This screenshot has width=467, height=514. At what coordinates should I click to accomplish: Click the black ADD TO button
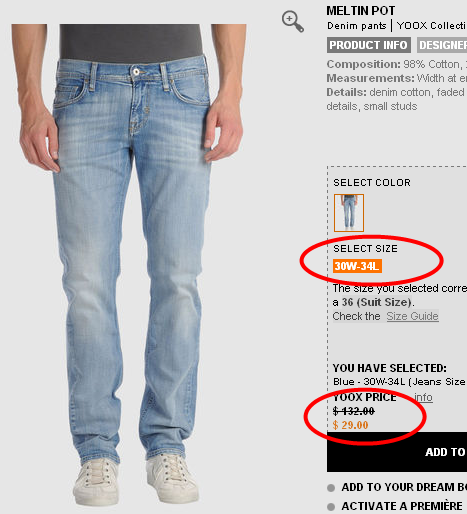[x=397, y=452]
